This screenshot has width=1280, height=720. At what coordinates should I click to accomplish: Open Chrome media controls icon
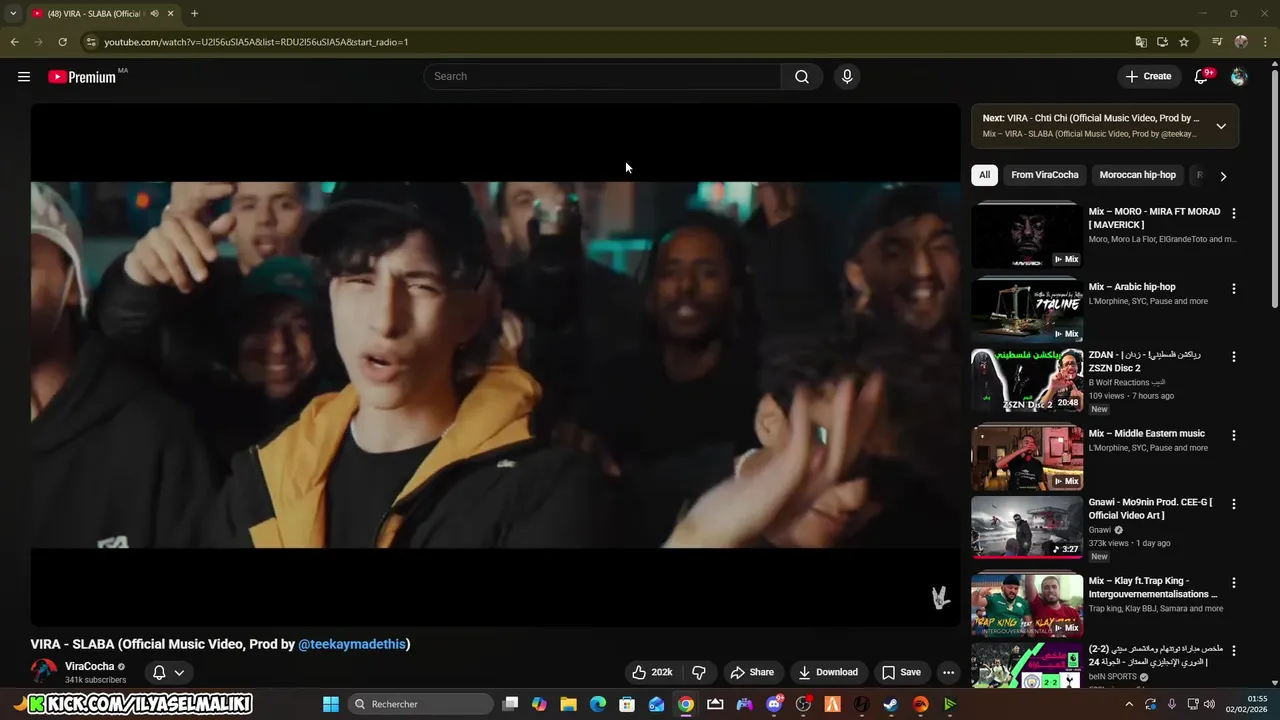(1217, 42)
